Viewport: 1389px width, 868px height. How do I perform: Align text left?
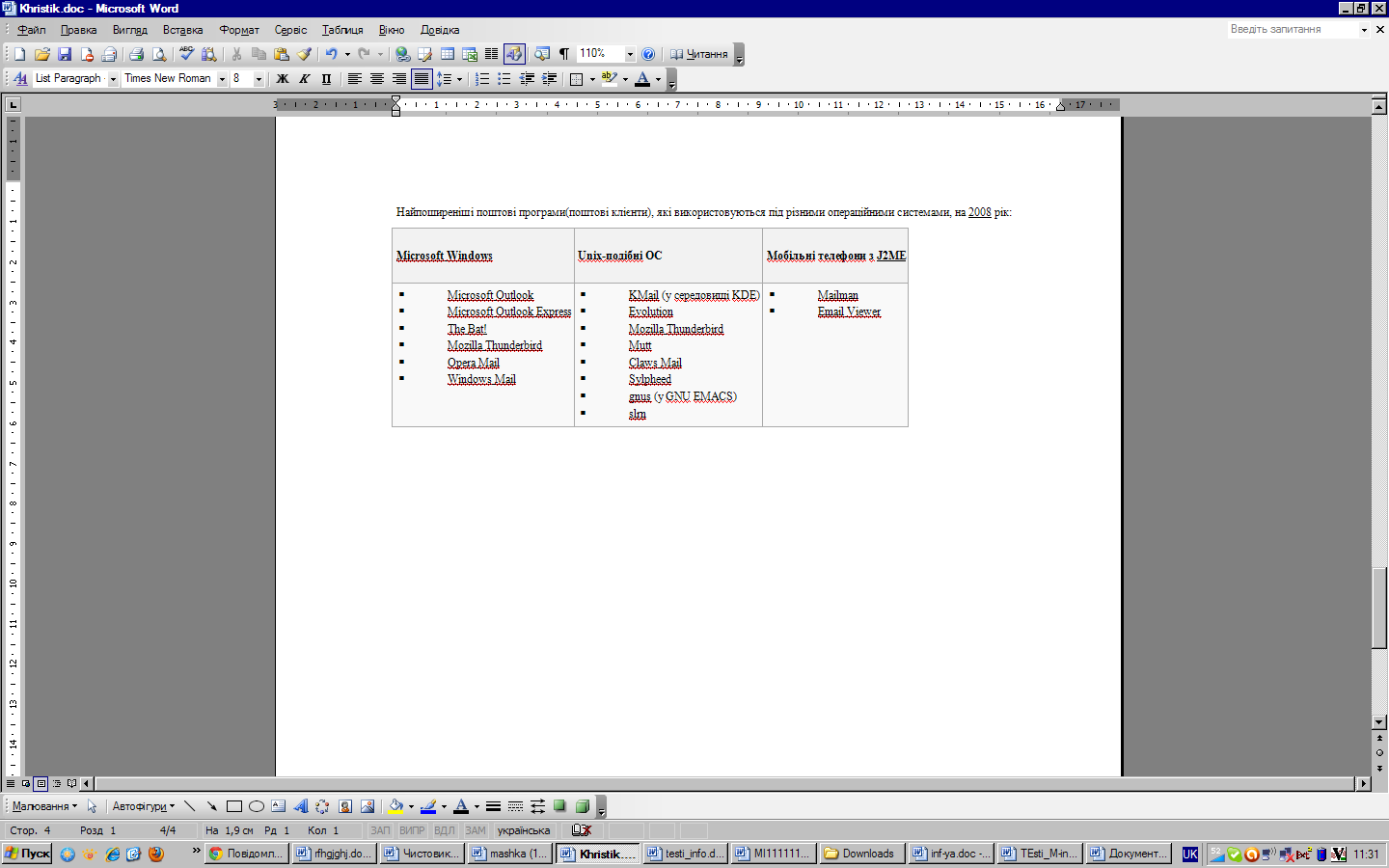click(354, 79)
